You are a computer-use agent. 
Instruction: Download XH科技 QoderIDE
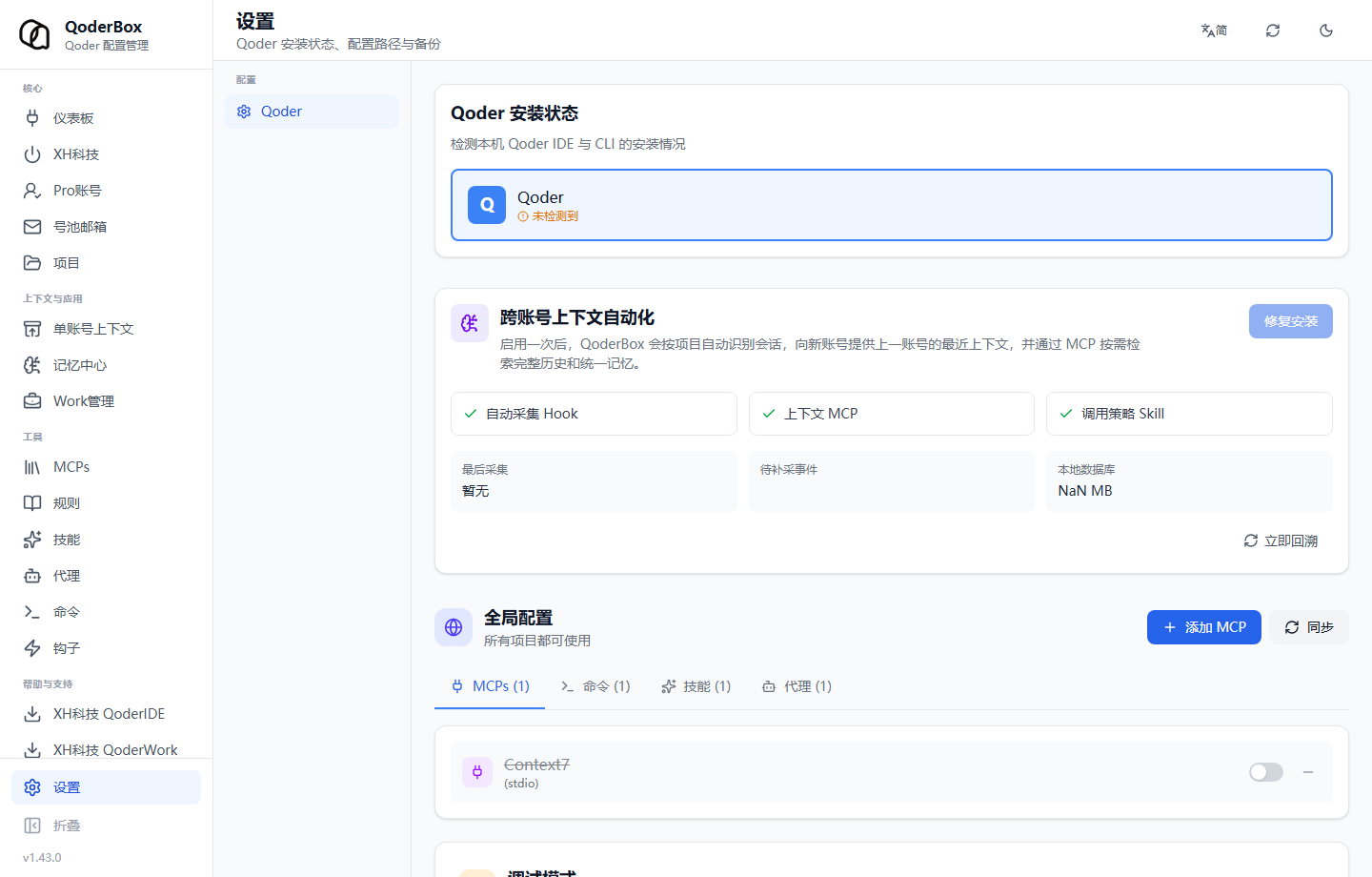[106, 714]
